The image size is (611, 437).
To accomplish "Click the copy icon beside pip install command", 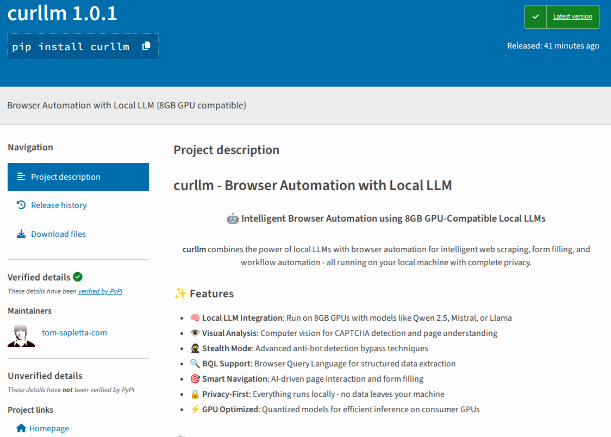I will 146,46.
